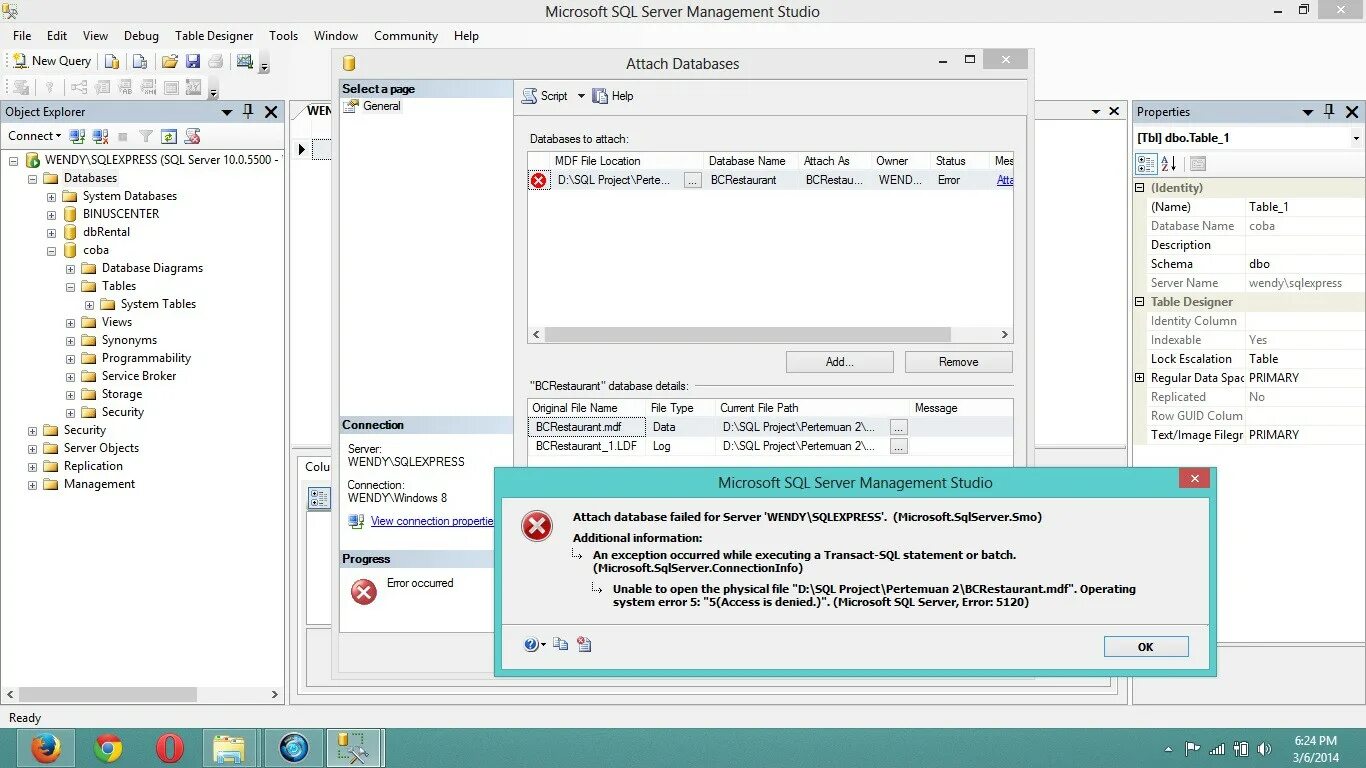Image resolution: width=1366 pixels, height=768 pixels.
Task: Open the Script dropdown arrow
Action: (x=581, y=96)
